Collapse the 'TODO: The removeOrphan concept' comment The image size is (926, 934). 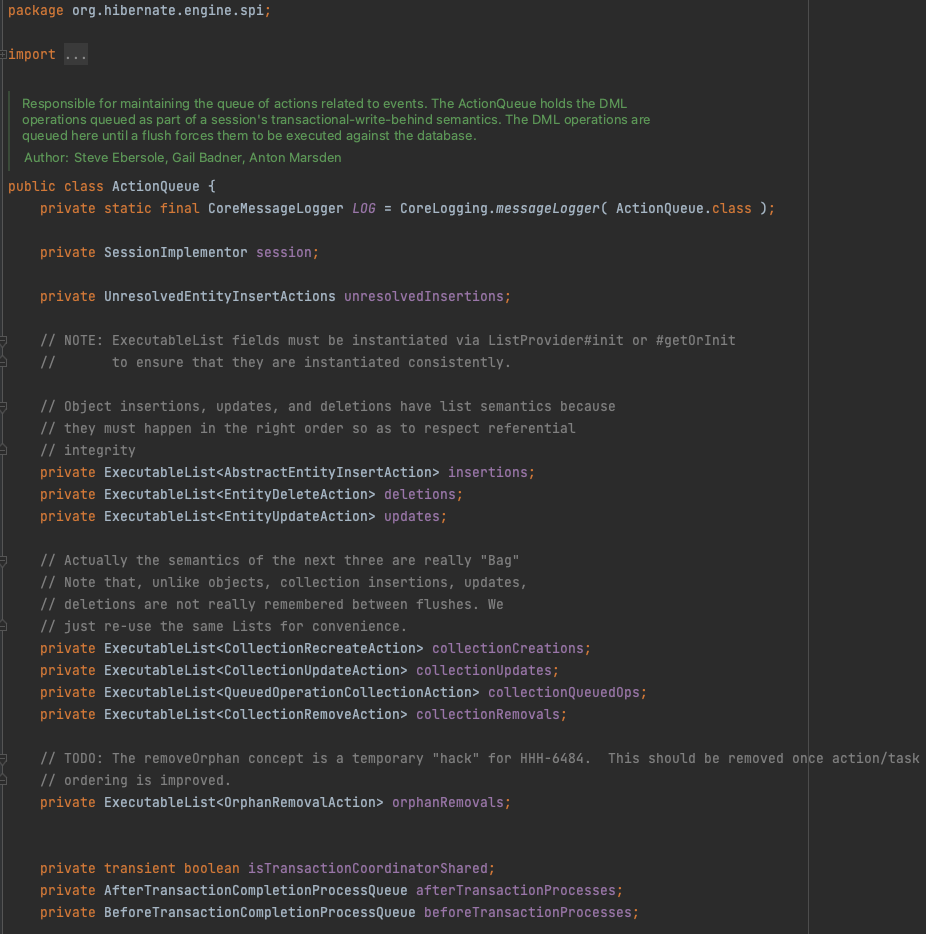point(3,758)
